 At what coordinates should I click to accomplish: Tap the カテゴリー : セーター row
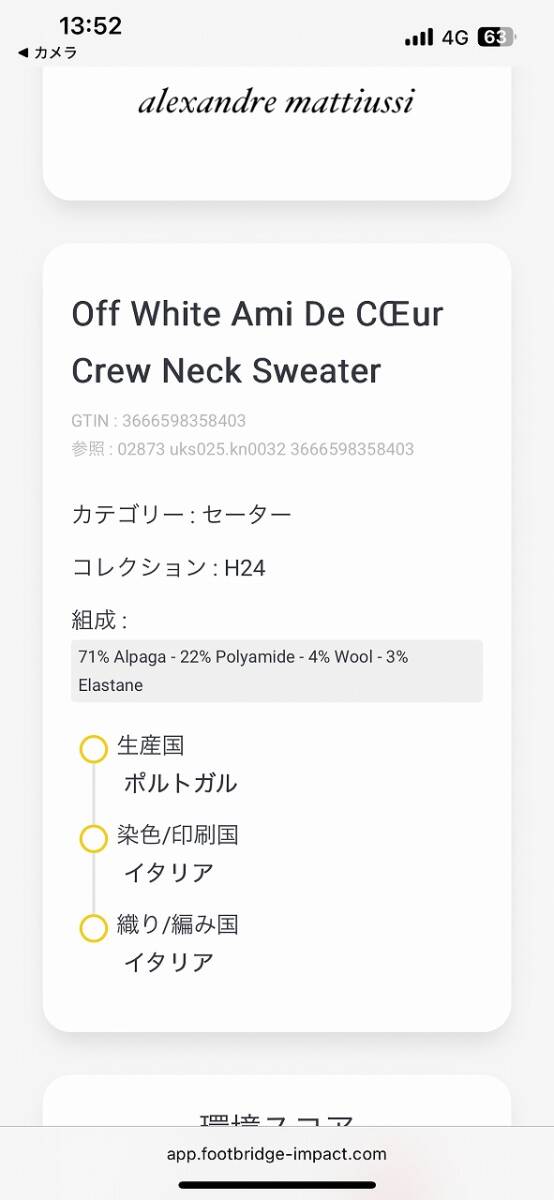click(181, 515)
